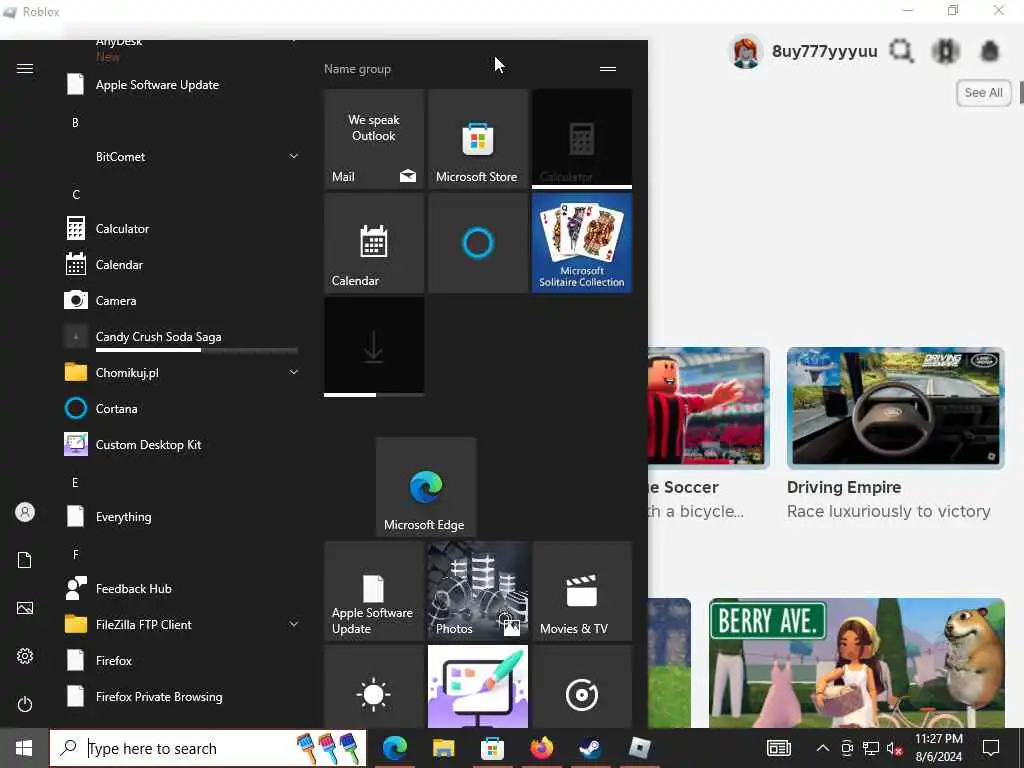Open Microsoft Edge tile
The height and width of the screenshot is (768, 1024).
click(x=426, y=487)
